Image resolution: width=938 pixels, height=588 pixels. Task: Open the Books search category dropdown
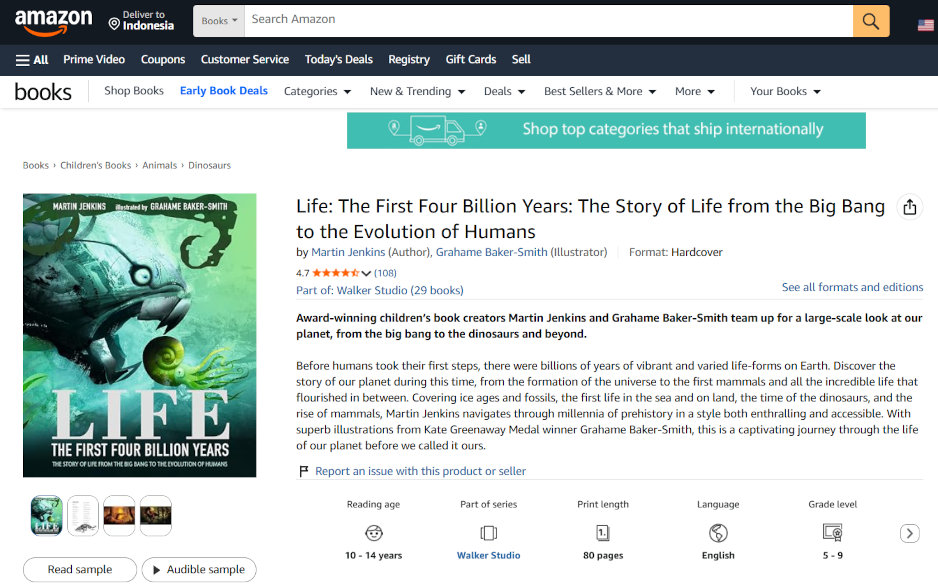[219, 21]
